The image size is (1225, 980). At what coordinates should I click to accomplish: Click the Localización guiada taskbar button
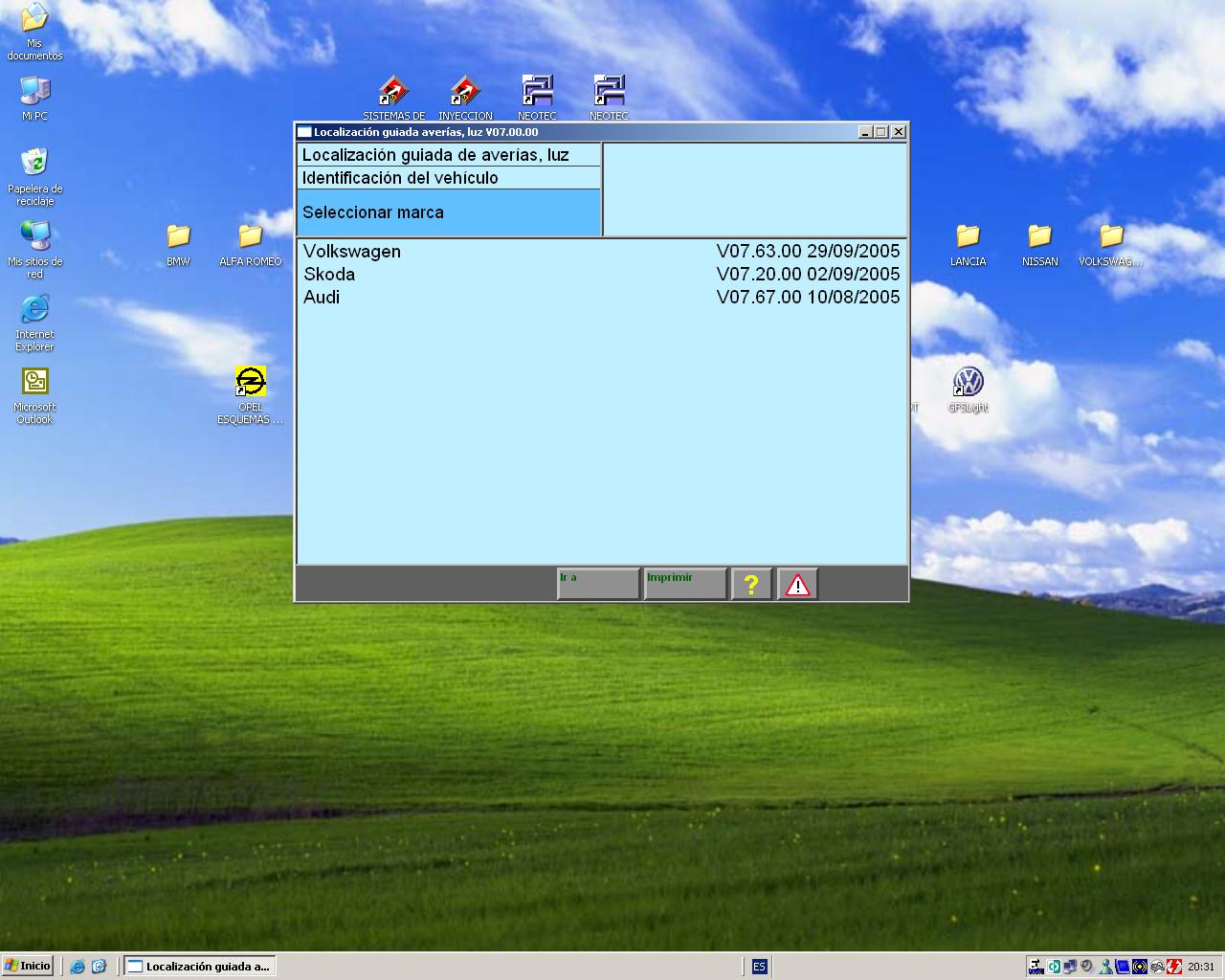pos(200,967)
